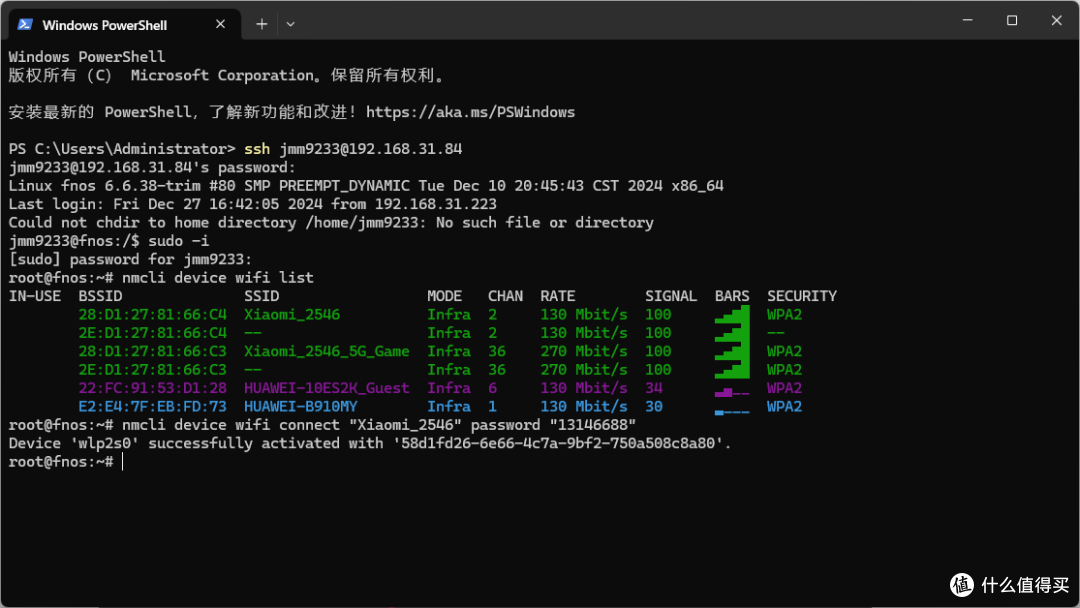This screenshot has height=608, width=1080.
Task: Click the Last login line
Action: coord(252,205)
